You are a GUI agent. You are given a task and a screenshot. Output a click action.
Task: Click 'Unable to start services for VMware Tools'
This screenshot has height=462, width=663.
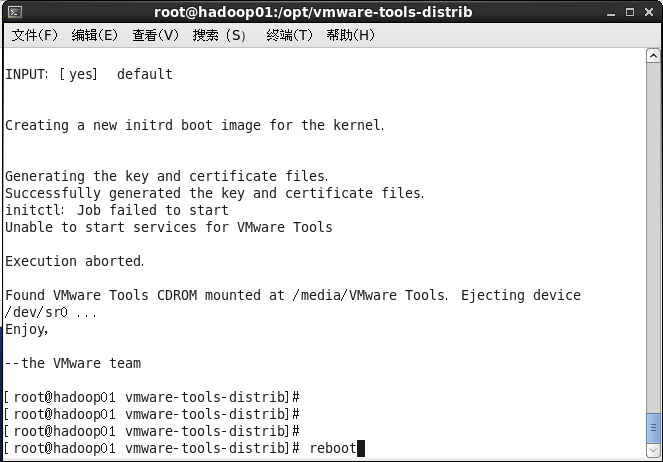point(169,227)
